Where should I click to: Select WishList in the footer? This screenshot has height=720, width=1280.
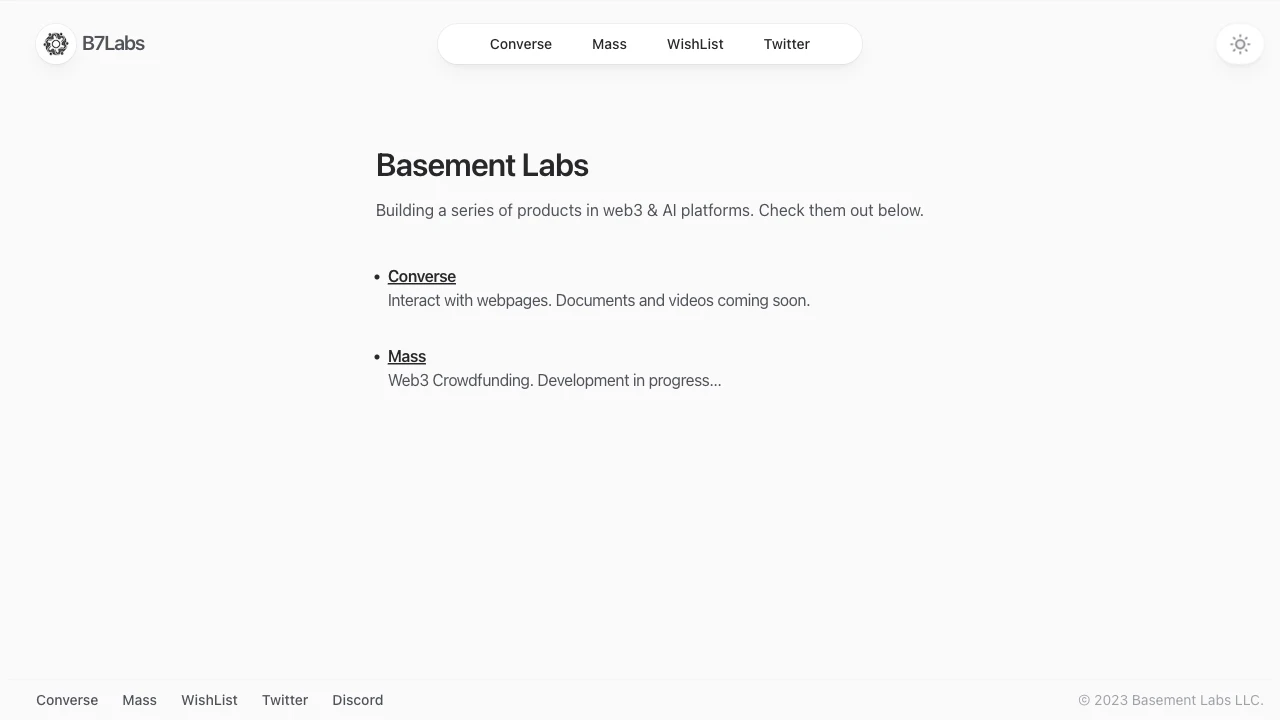[208, 700]
